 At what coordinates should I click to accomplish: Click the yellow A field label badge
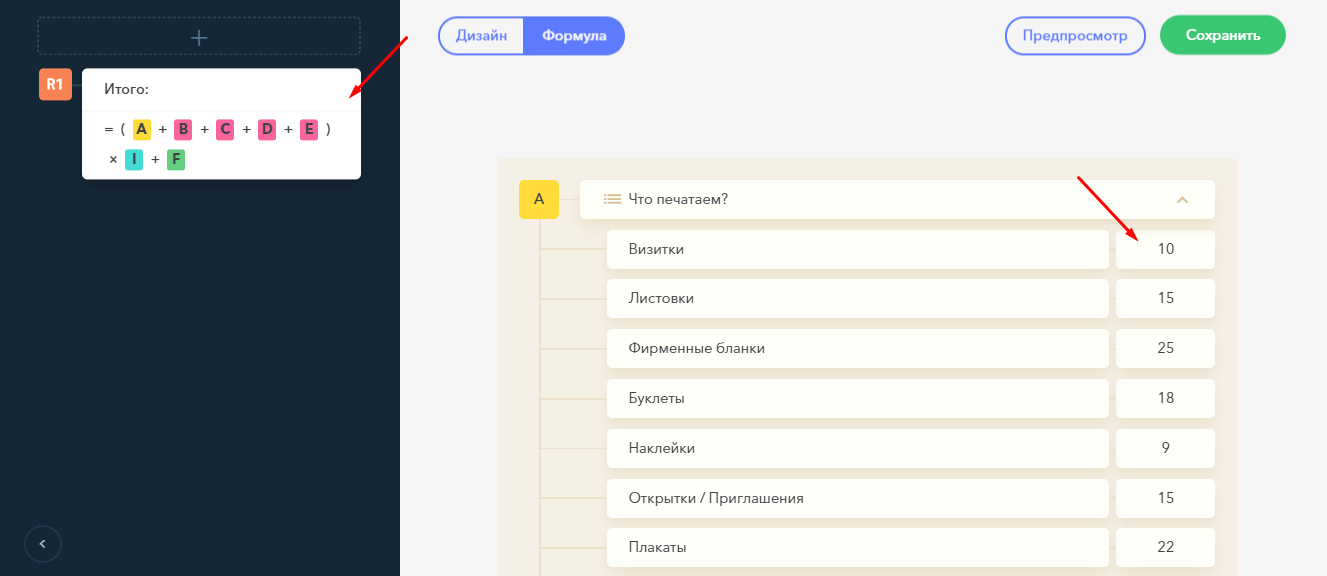pyautogui.click(x=539, y=199)
